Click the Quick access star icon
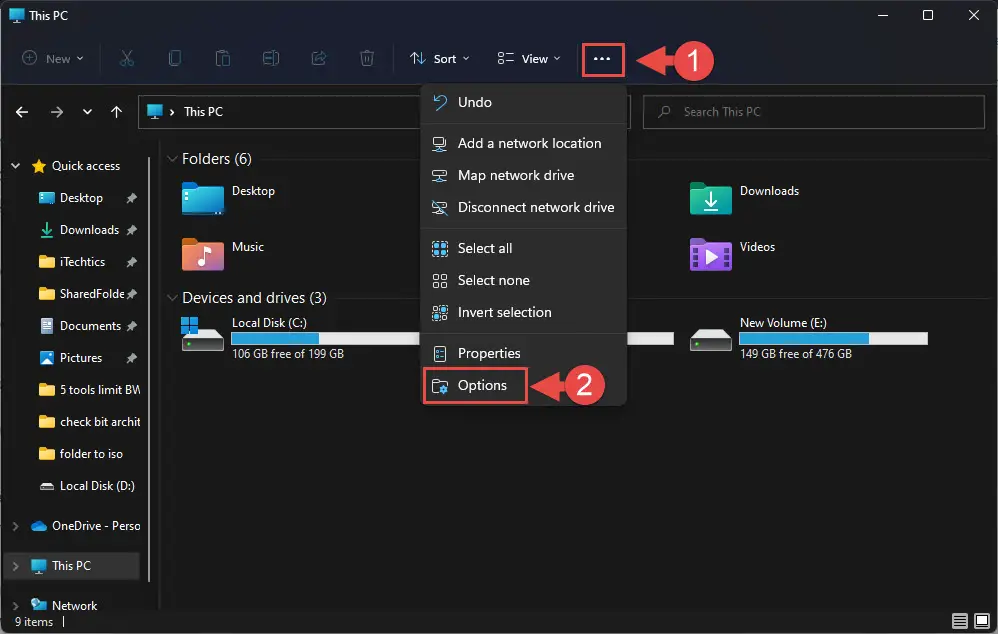Viewport: 998px width, 634px height. pyautogui.click(x=39, y=166)
